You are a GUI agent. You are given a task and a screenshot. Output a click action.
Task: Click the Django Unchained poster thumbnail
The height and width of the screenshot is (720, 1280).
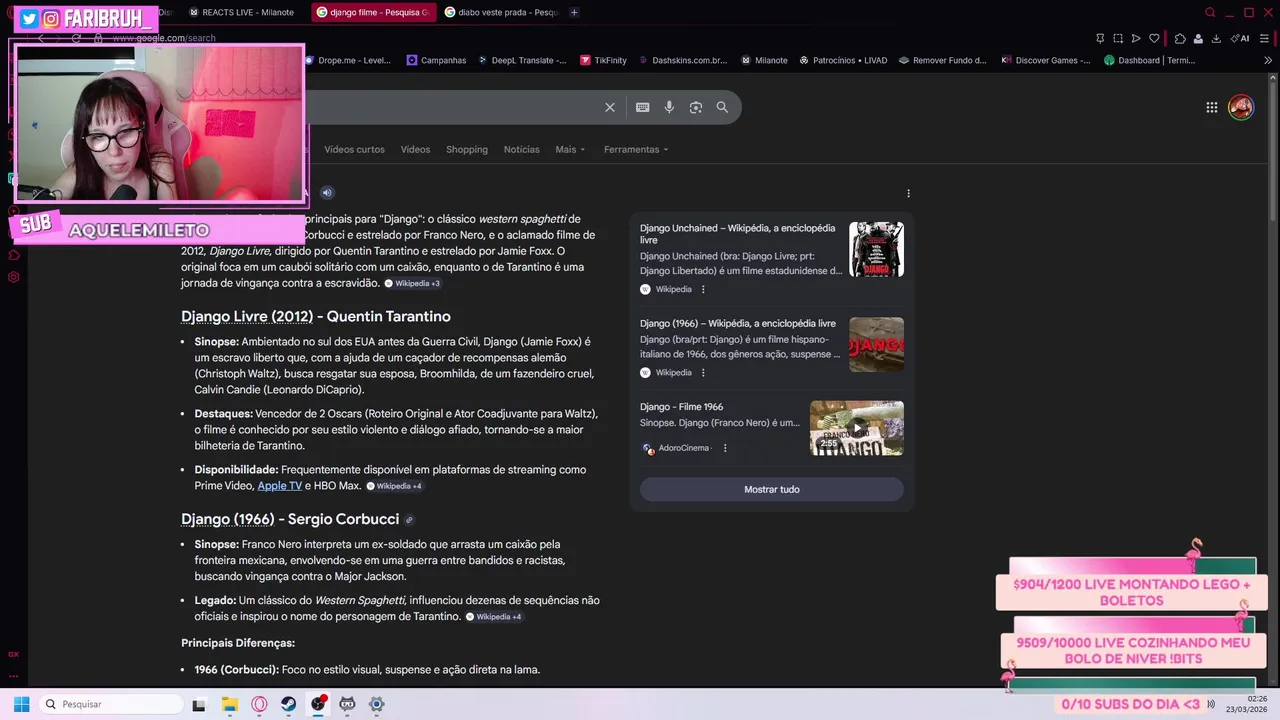coord(876,249)
